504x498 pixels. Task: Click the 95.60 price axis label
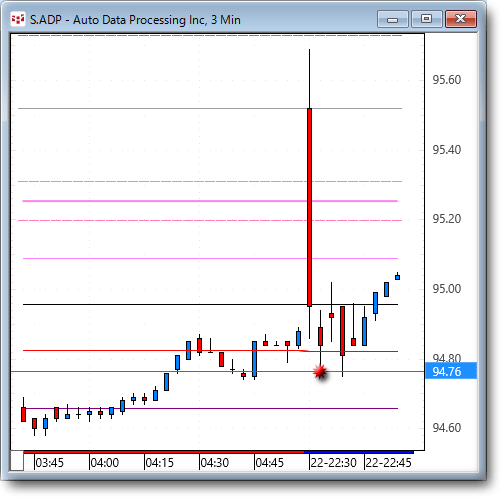pos(447,80)
